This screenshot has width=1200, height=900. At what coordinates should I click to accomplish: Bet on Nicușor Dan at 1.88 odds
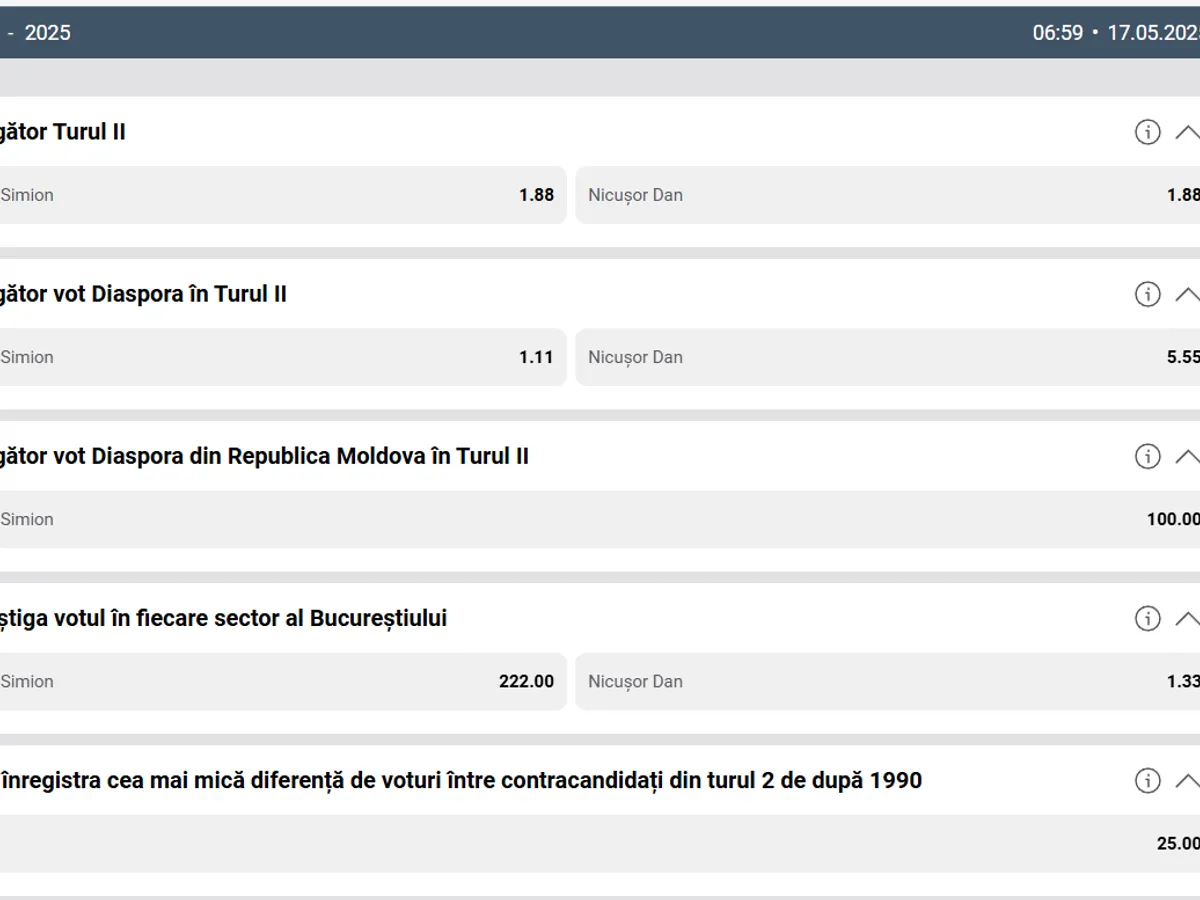pyautogui.click(x=888, y=195)
